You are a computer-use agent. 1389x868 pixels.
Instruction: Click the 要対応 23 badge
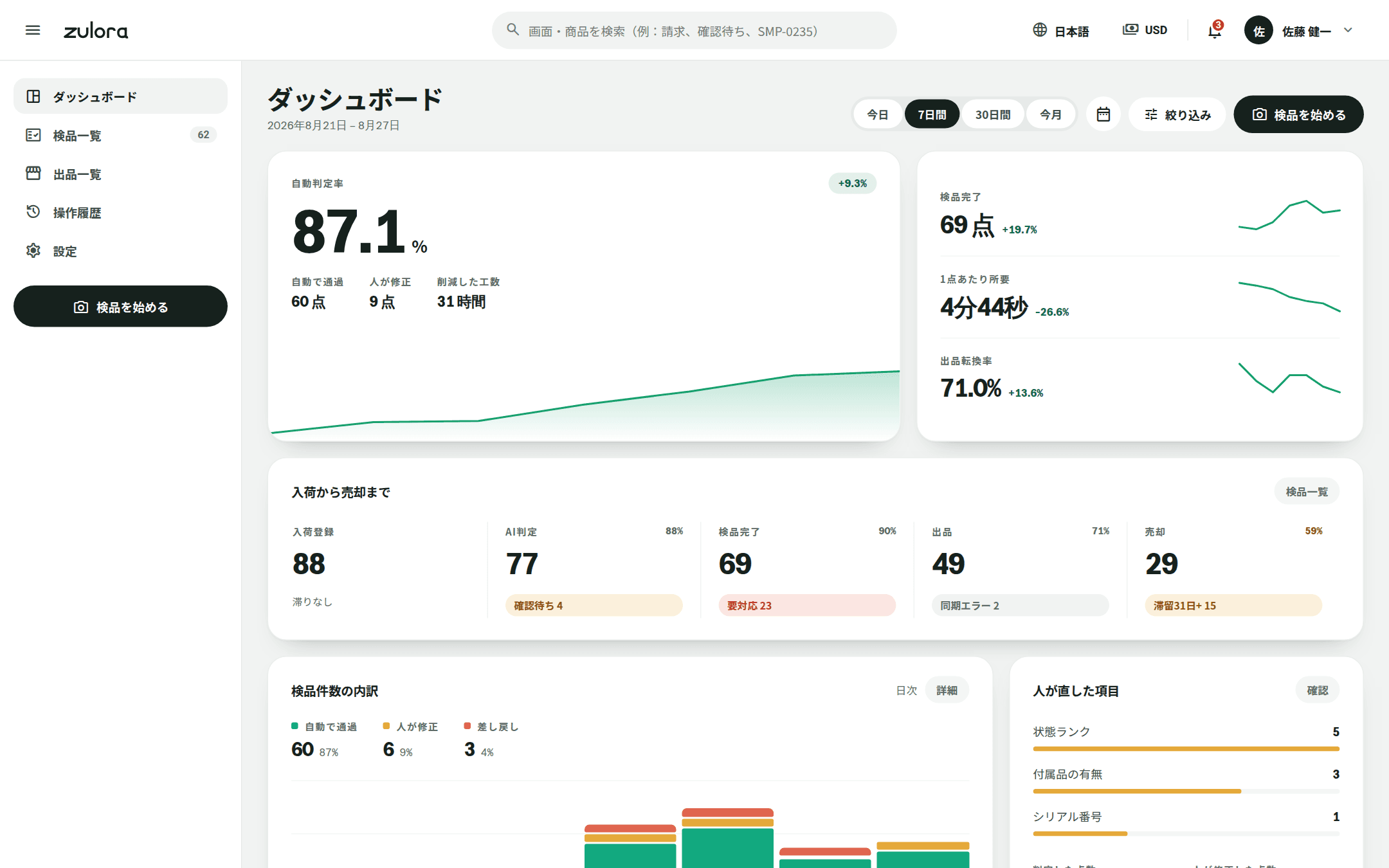[x=807, y=605]
